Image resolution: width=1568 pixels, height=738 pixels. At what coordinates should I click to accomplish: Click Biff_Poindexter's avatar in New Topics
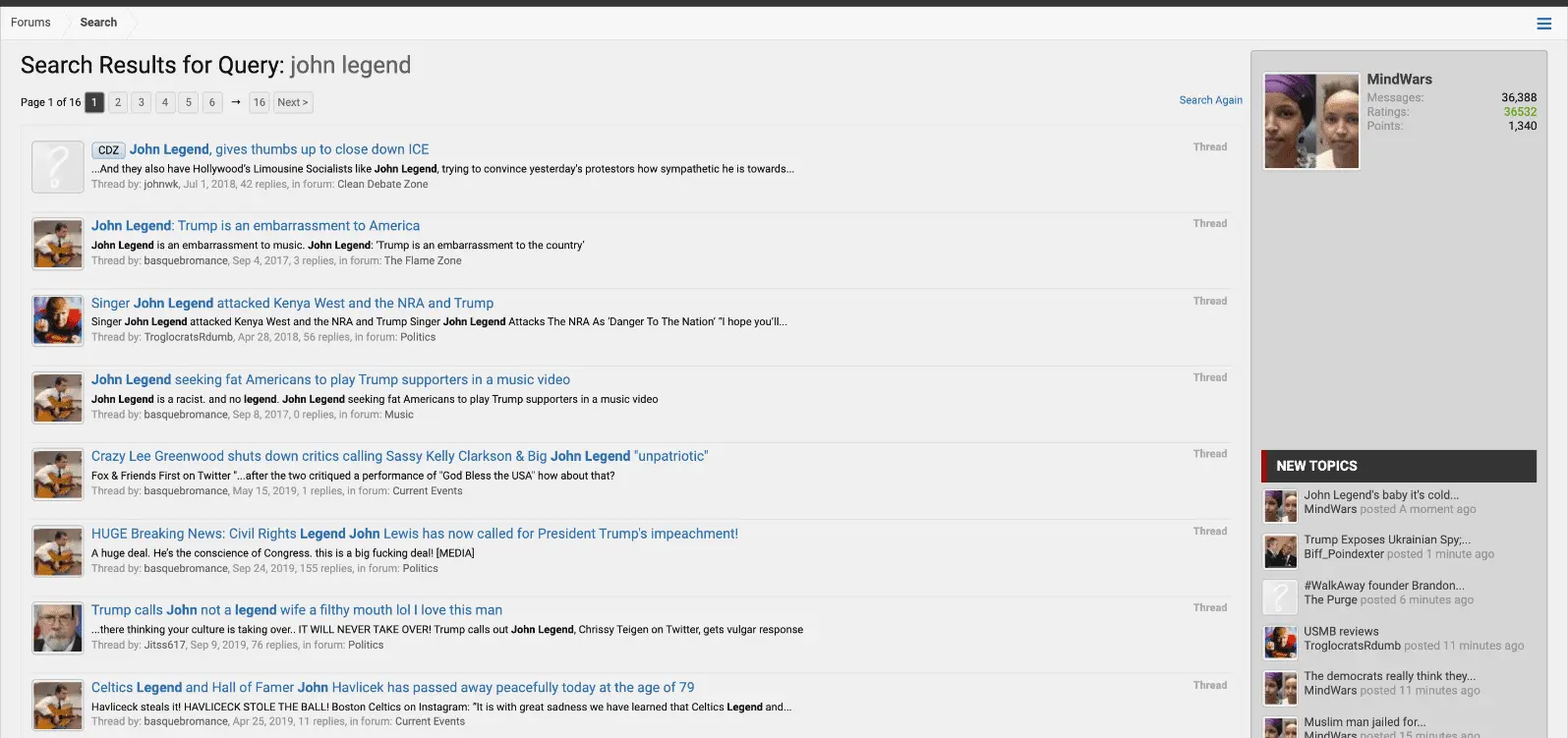[1280, 551]
